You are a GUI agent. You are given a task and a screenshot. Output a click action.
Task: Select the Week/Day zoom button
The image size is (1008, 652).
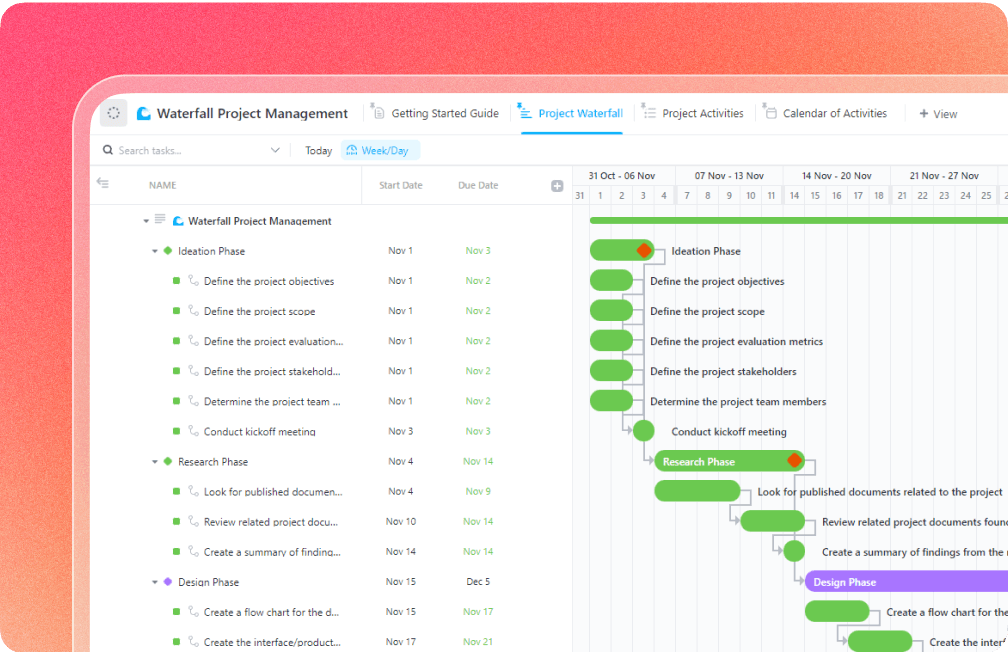point(380,150)
